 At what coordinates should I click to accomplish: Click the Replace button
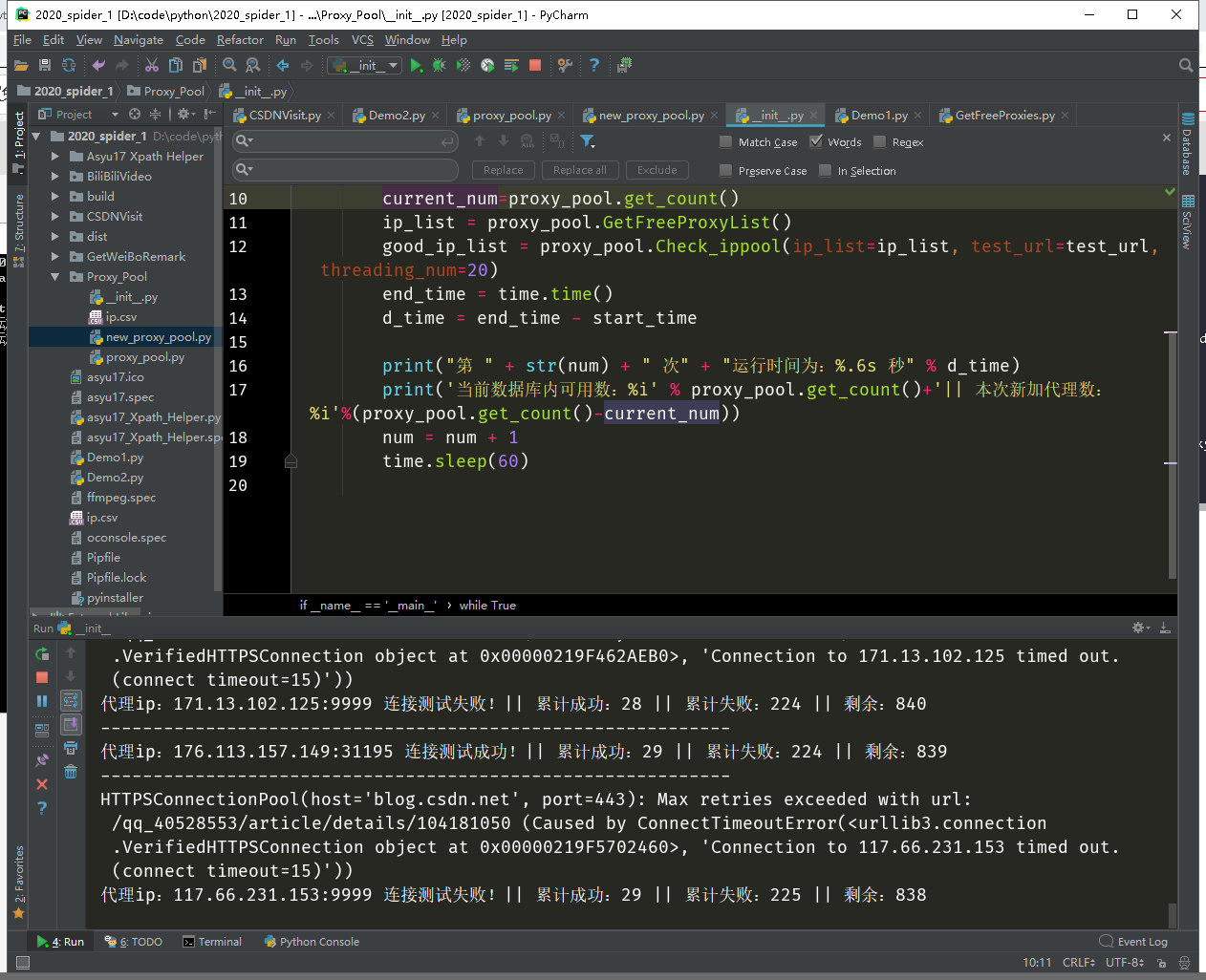tap(504, 170)
